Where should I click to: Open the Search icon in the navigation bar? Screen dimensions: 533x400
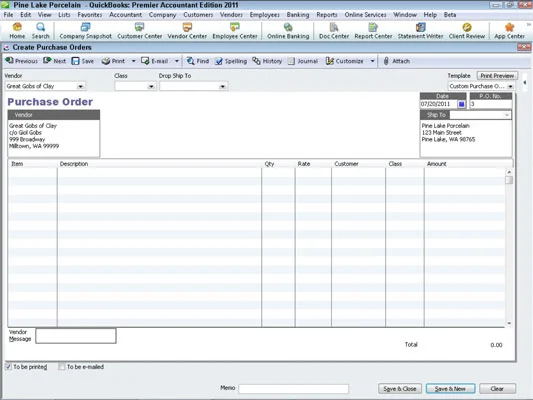pos(40,31)
